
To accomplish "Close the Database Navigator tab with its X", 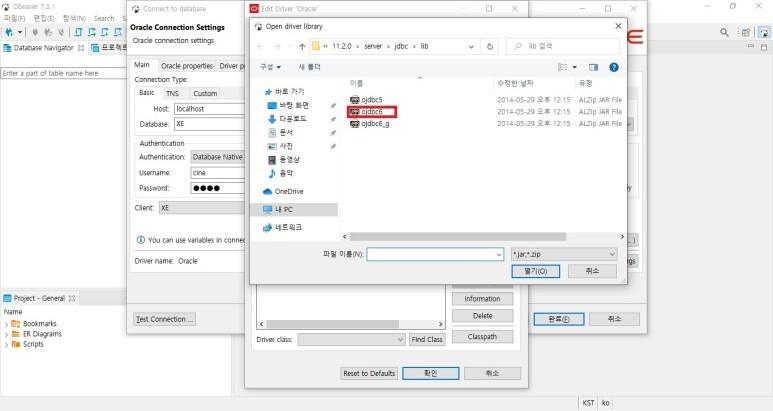I will pyautogui.click(x=81, y=48).
